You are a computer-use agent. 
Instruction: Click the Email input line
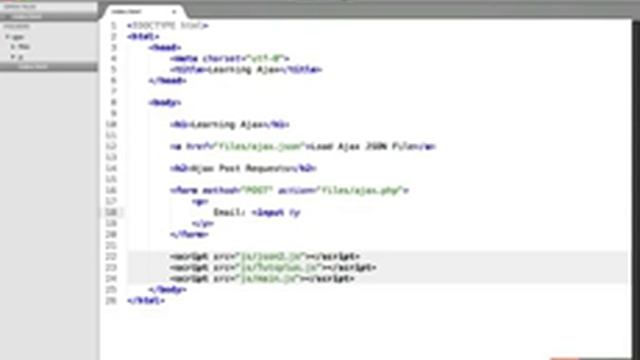point(257,213)
